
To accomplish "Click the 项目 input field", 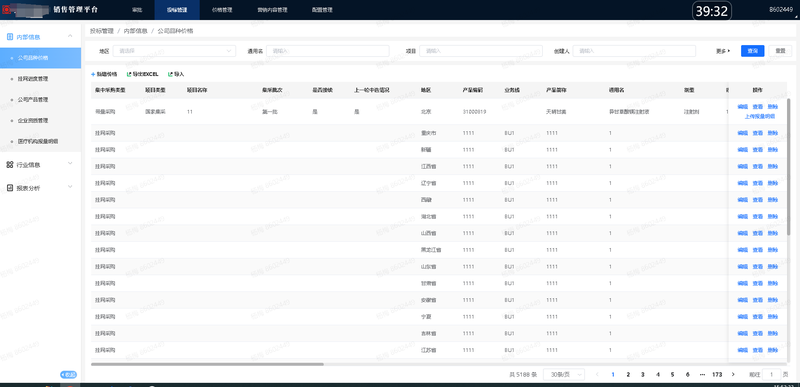I will [x=481, y=51].
